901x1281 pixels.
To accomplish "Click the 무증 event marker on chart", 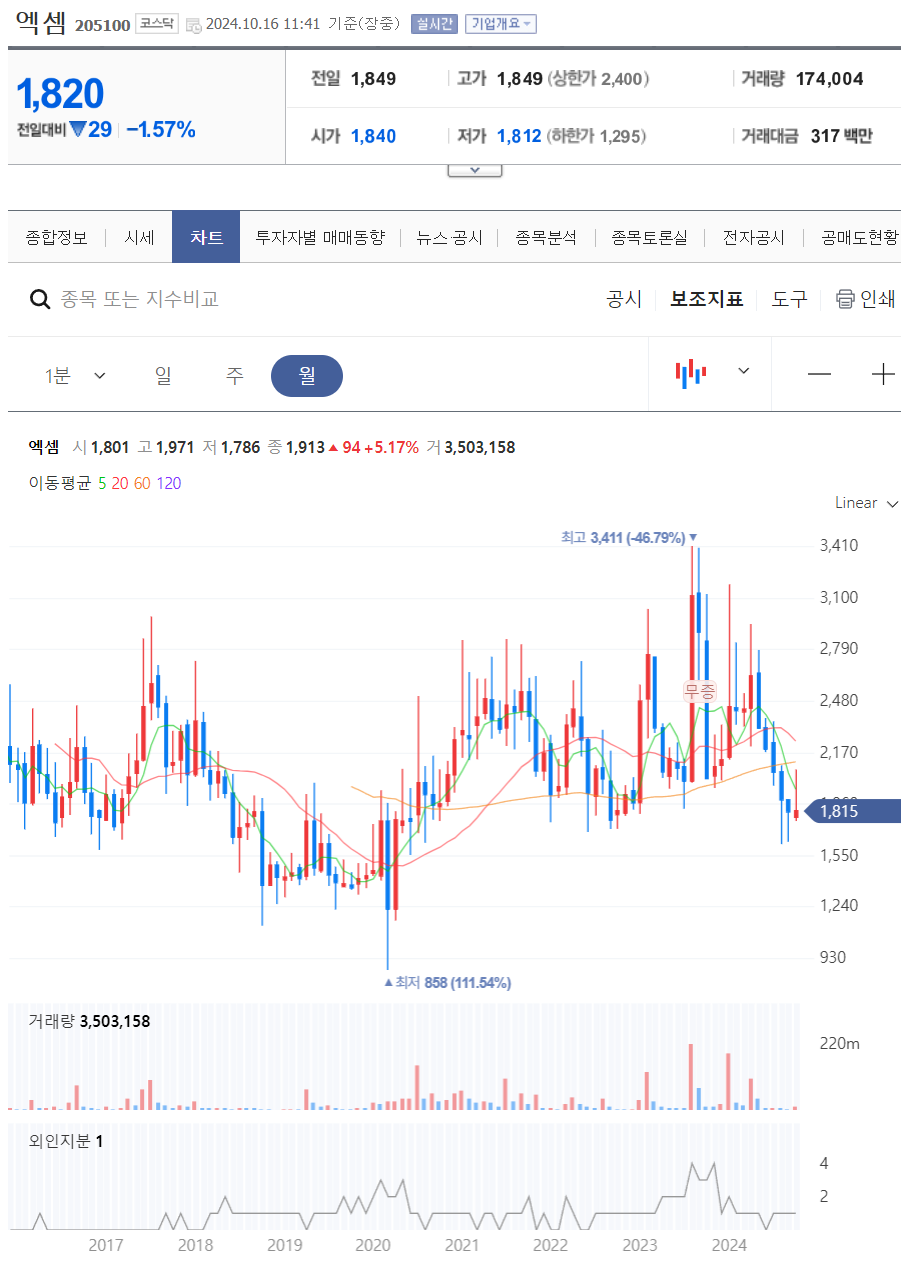I will click(700, 690).
